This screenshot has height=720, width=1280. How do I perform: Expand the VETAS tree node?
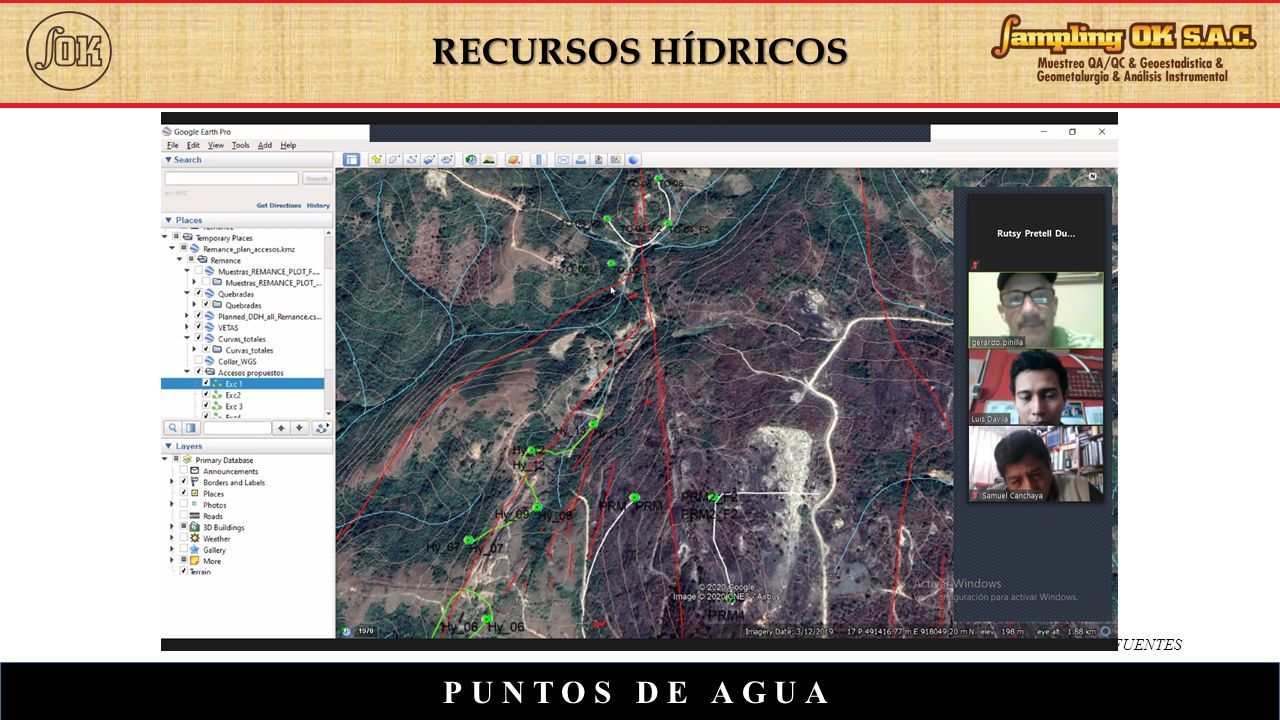[186, 327]
